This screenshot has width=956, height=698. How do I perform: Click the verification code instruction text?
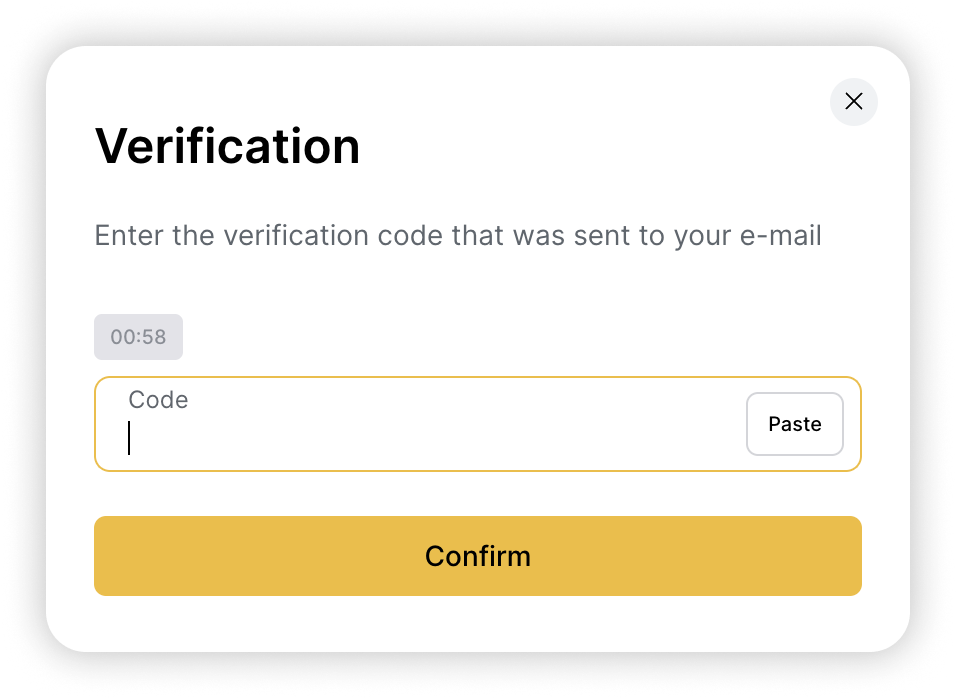tap(457, 236)
